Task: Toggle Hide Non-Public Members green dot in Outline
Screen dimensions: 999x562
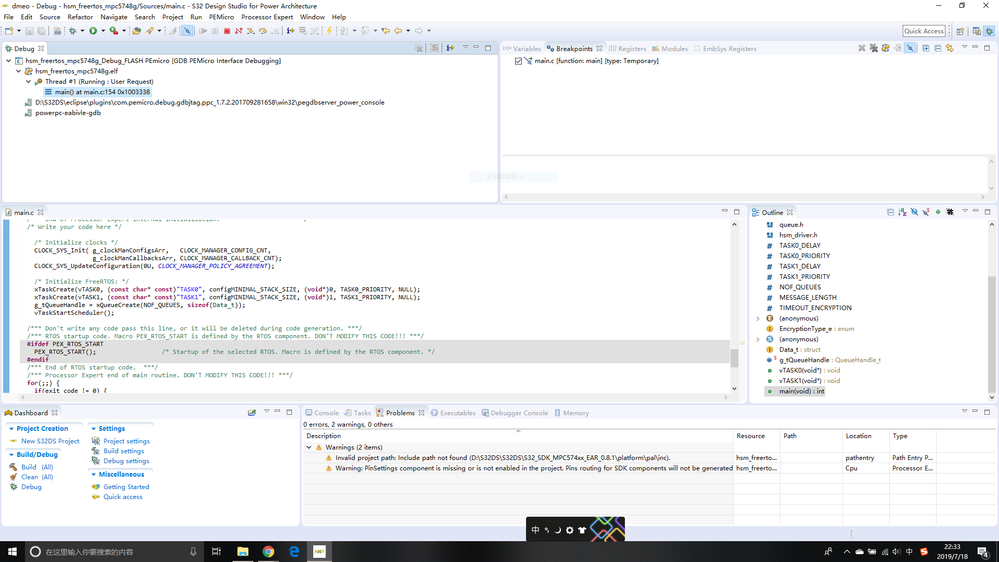Action: 938,212
